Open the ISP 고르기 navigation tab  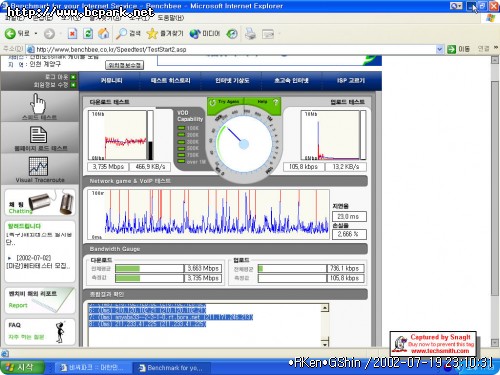pos(351,81)
